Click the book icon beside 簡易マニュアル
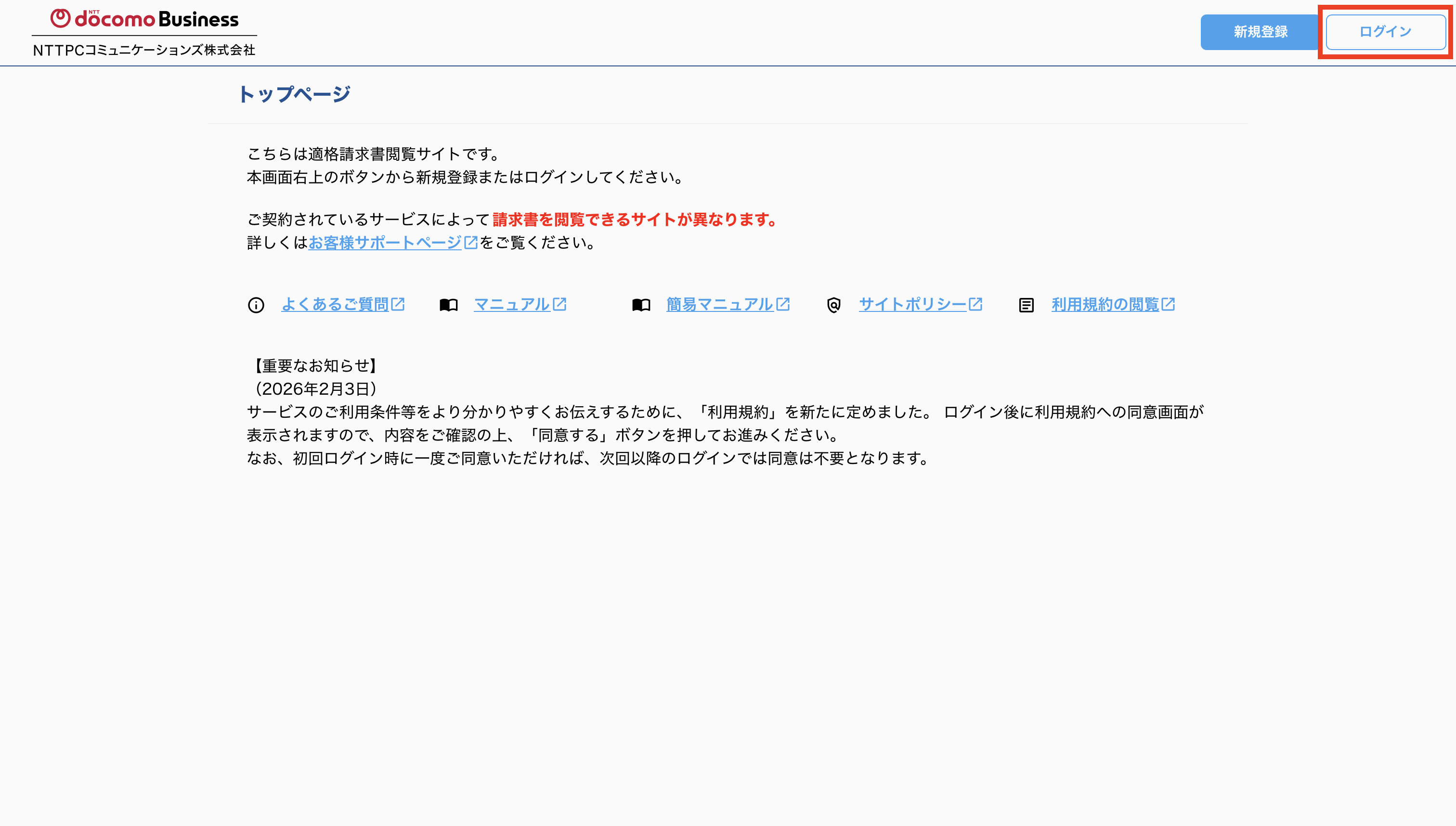The image size is (1456, 826). point(641,305)
